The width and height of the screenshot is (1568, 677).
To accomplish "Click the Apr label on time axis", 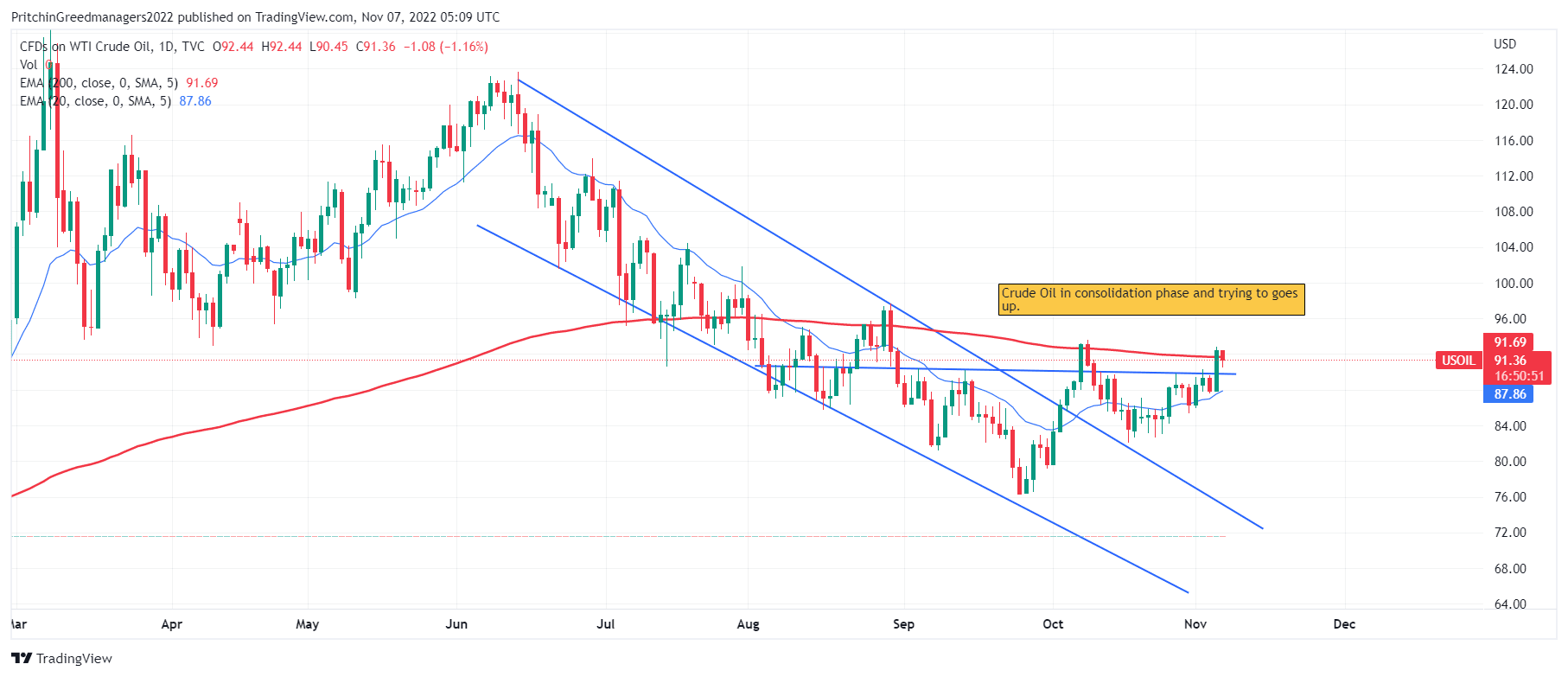I will tap(172, 624).
